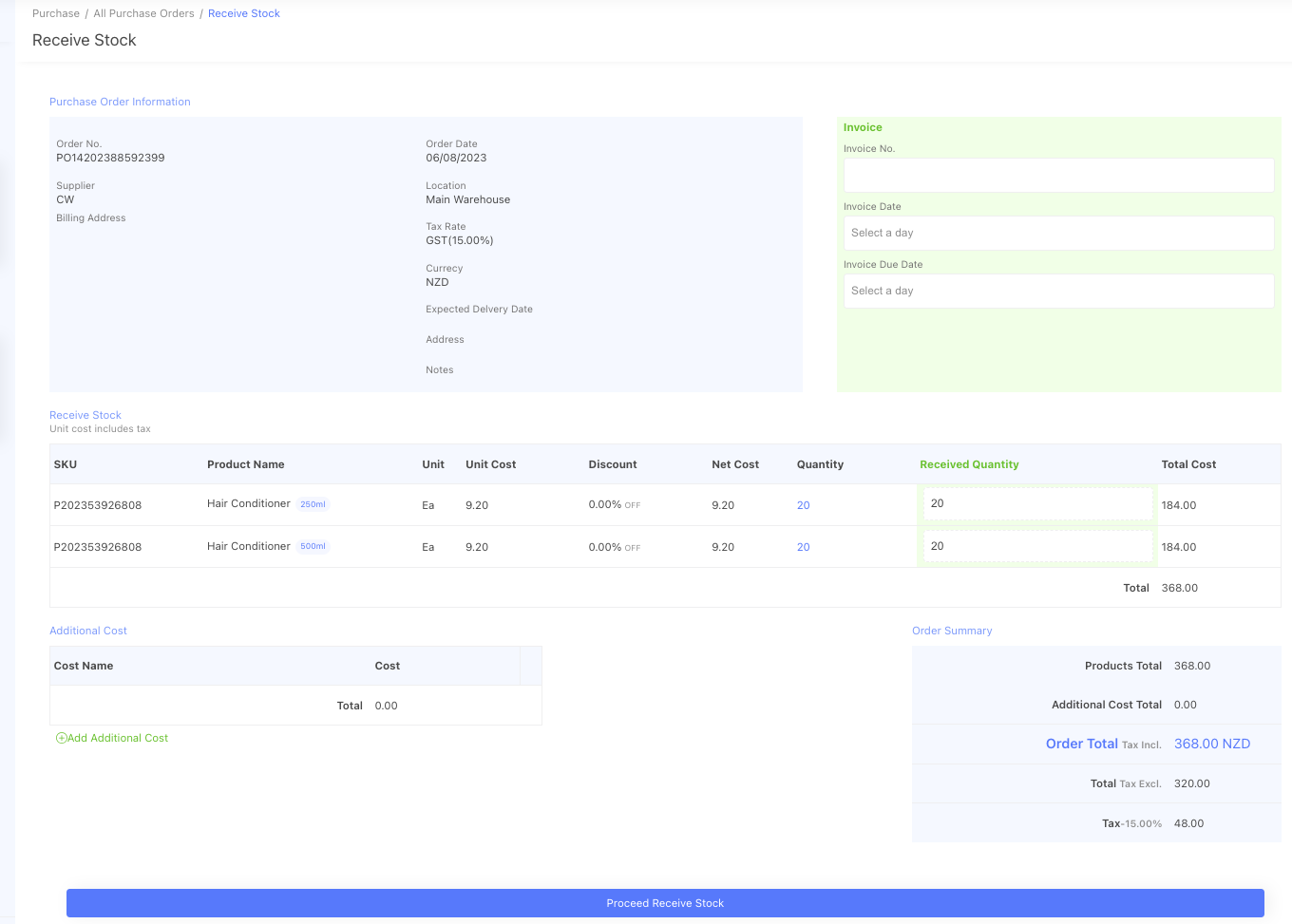Viewport: 1292px width, 924px height.
Task: Click the Order Total amount 368.00 NZD
Action: pyautogui.click(x=1211, y=744)
